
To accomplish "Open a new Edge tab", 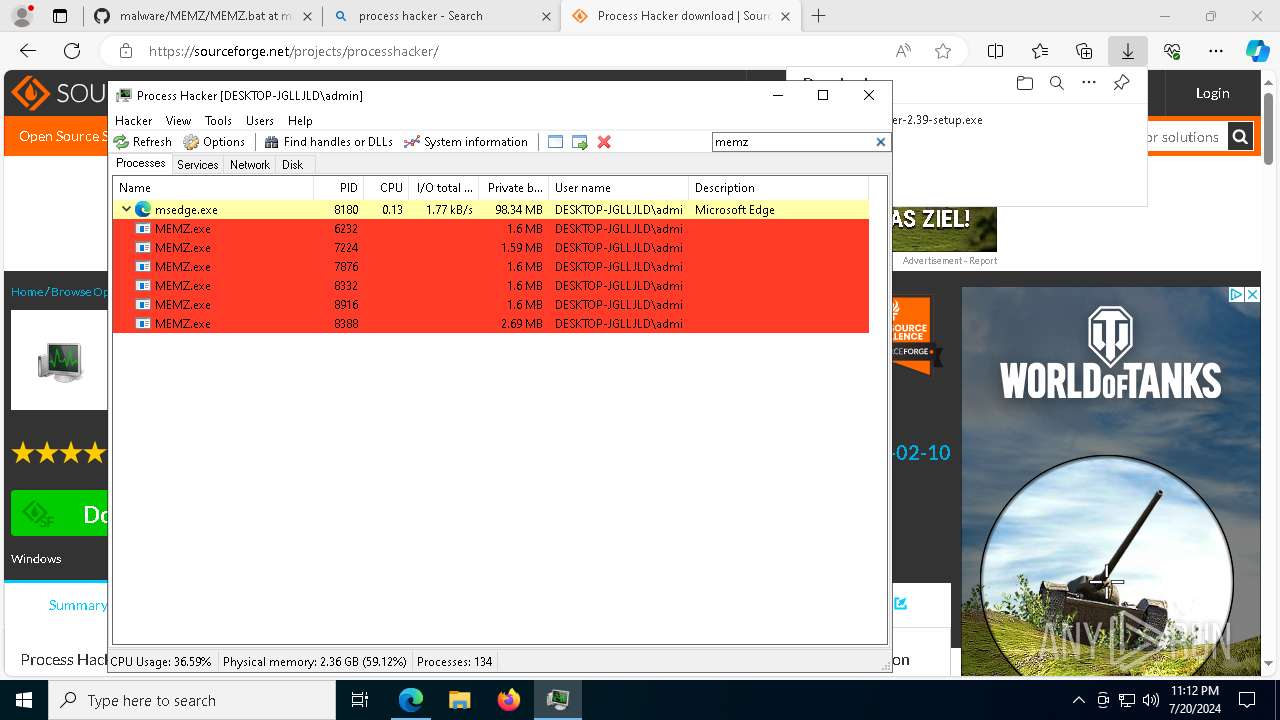I will [819, 16].
